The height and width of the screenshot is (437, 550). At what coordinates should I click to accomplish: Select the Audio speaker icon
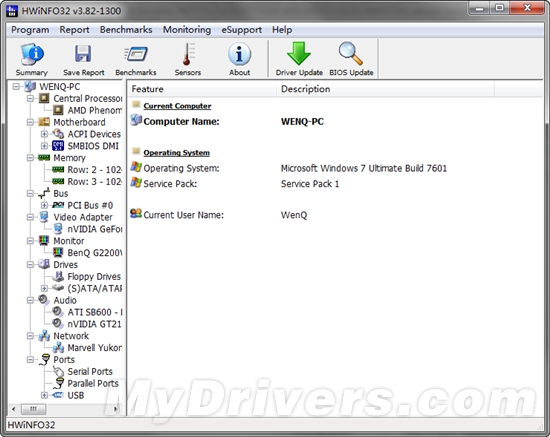click(43, 300)
